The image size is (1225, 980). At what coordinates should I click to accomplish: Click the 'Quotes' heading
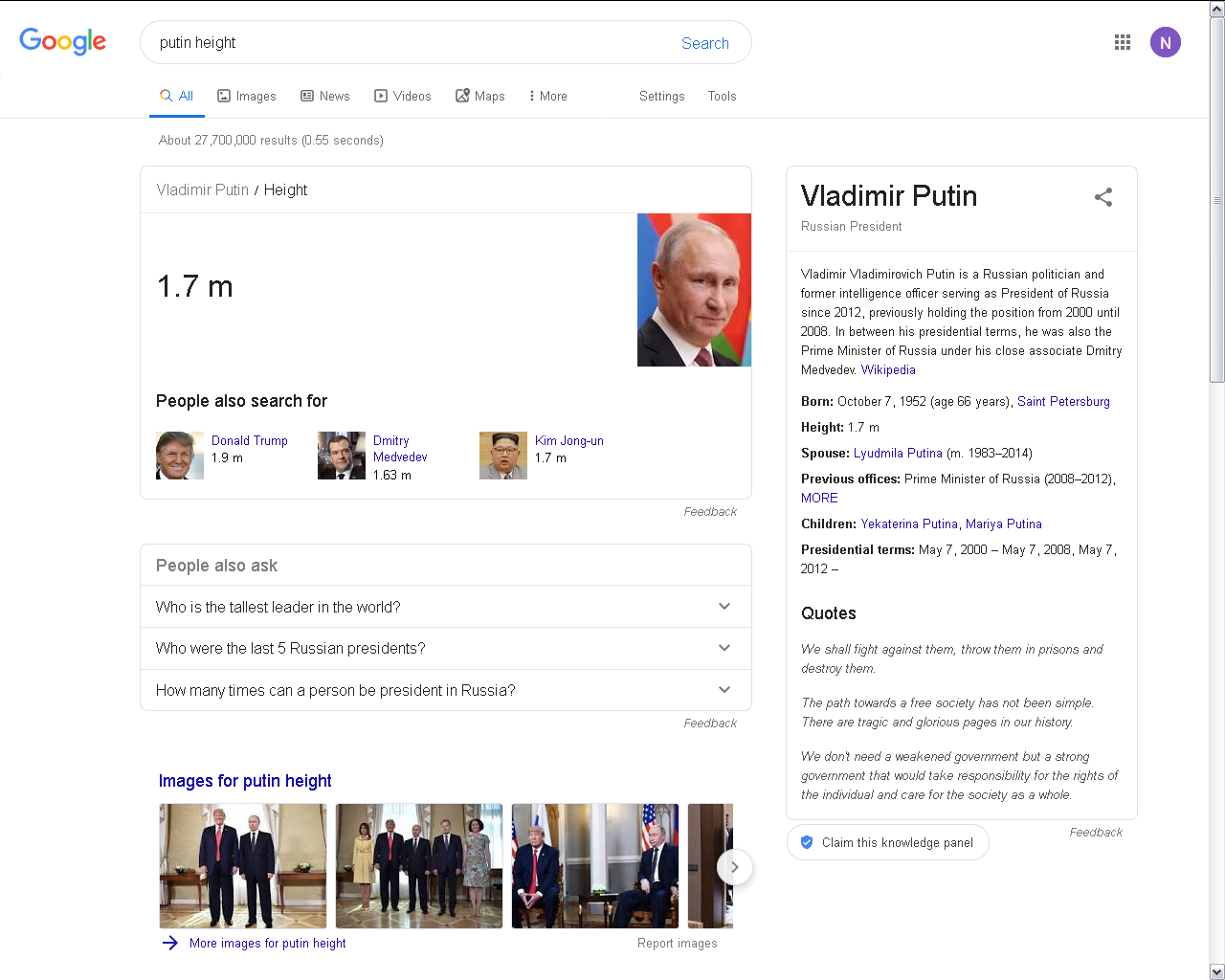pos(829,613)
